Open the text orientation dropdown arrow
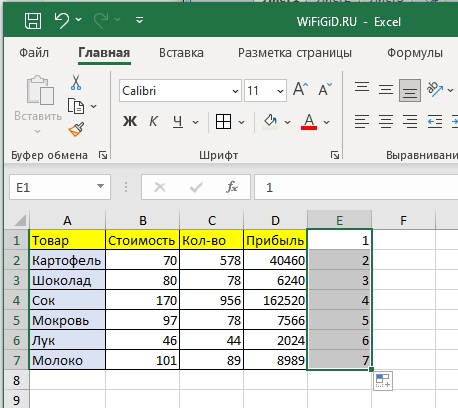Image resolution: width=458 pixels, height=408 pixels. pos(450,90)
